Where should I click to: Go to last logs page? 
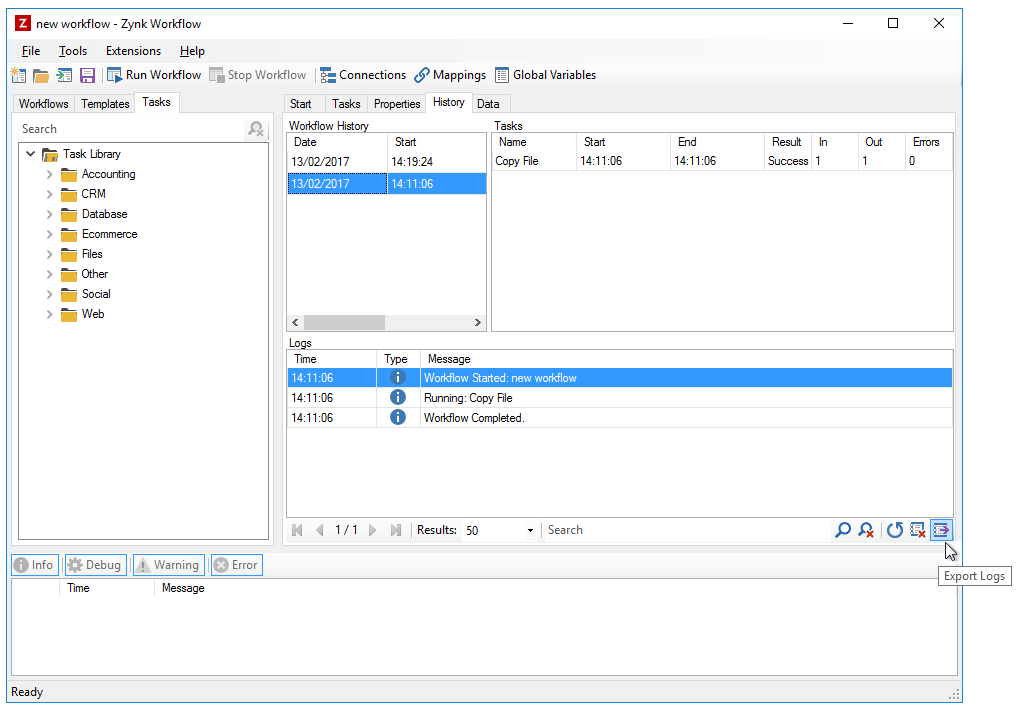pyautogui.click(x=395, y=530)
